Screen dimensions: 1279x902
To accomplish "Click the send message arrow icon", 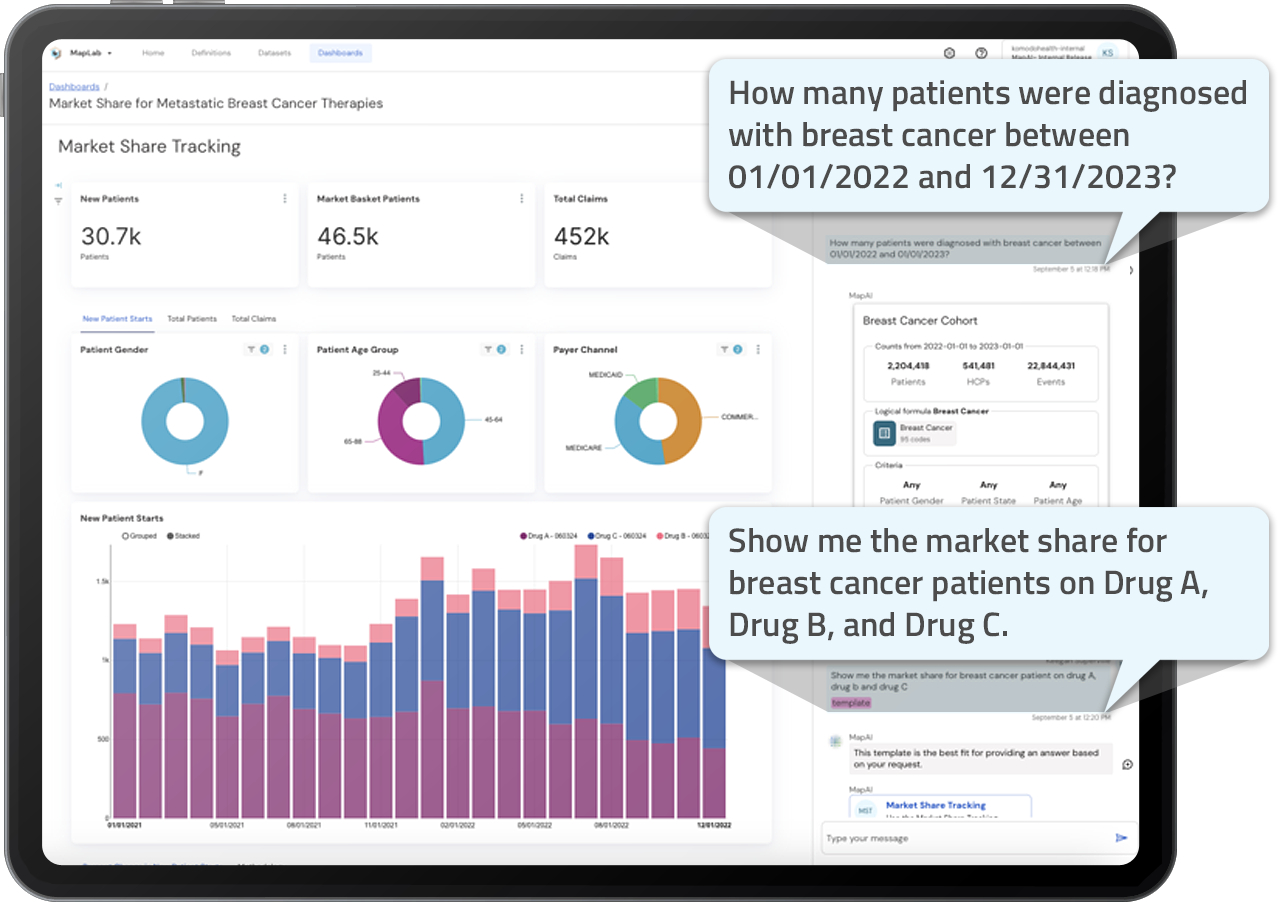I will [1121, 838].
